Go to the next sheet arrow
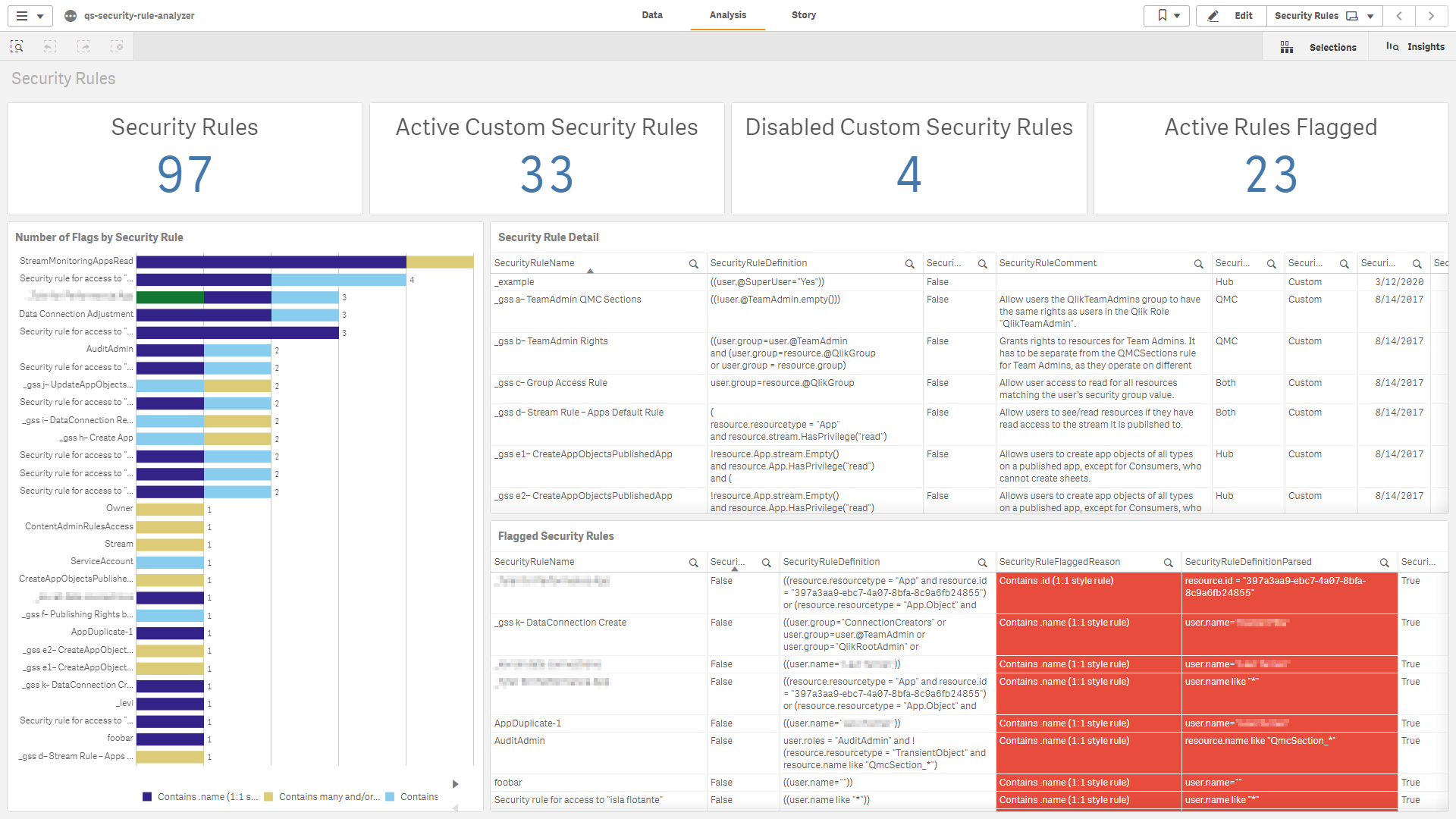This screenshot has width=1456, height=819. pyautogui.click(x=1431, y=15)
